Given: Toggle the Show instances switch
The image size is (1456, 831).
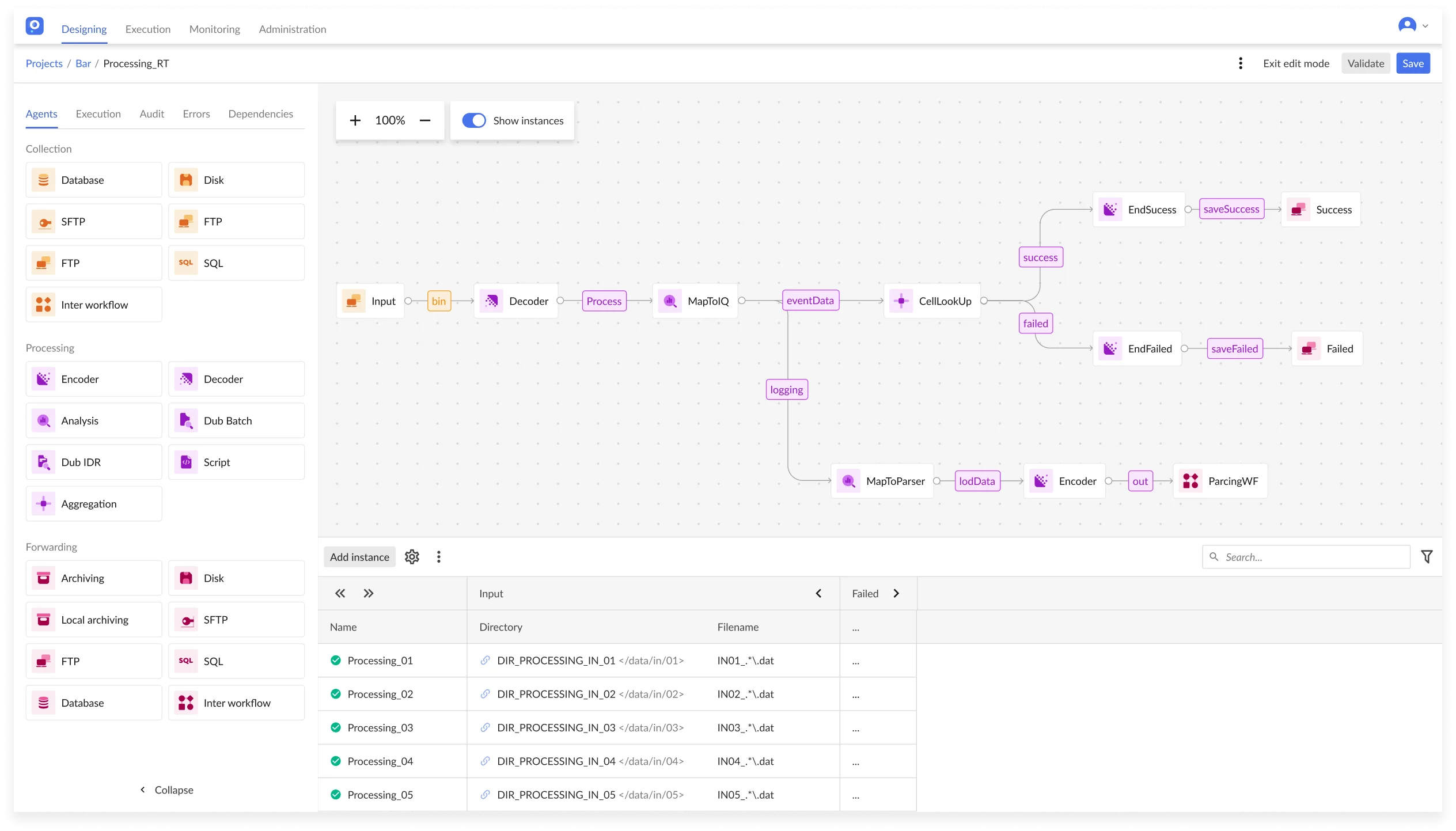Looking at the screenshot, I should (x=474, y=120).
